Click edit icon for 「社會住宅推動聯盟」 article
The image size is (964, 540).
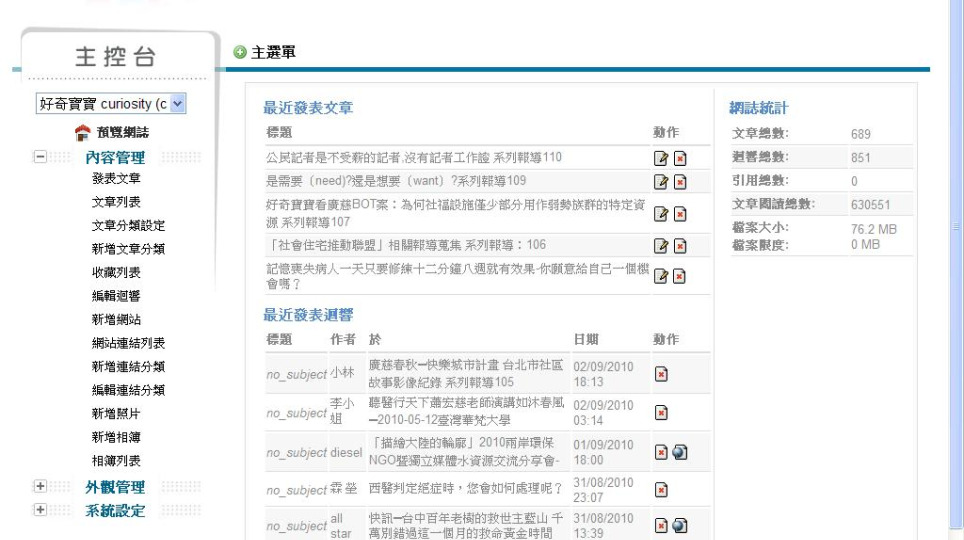[x=659, y=246]
